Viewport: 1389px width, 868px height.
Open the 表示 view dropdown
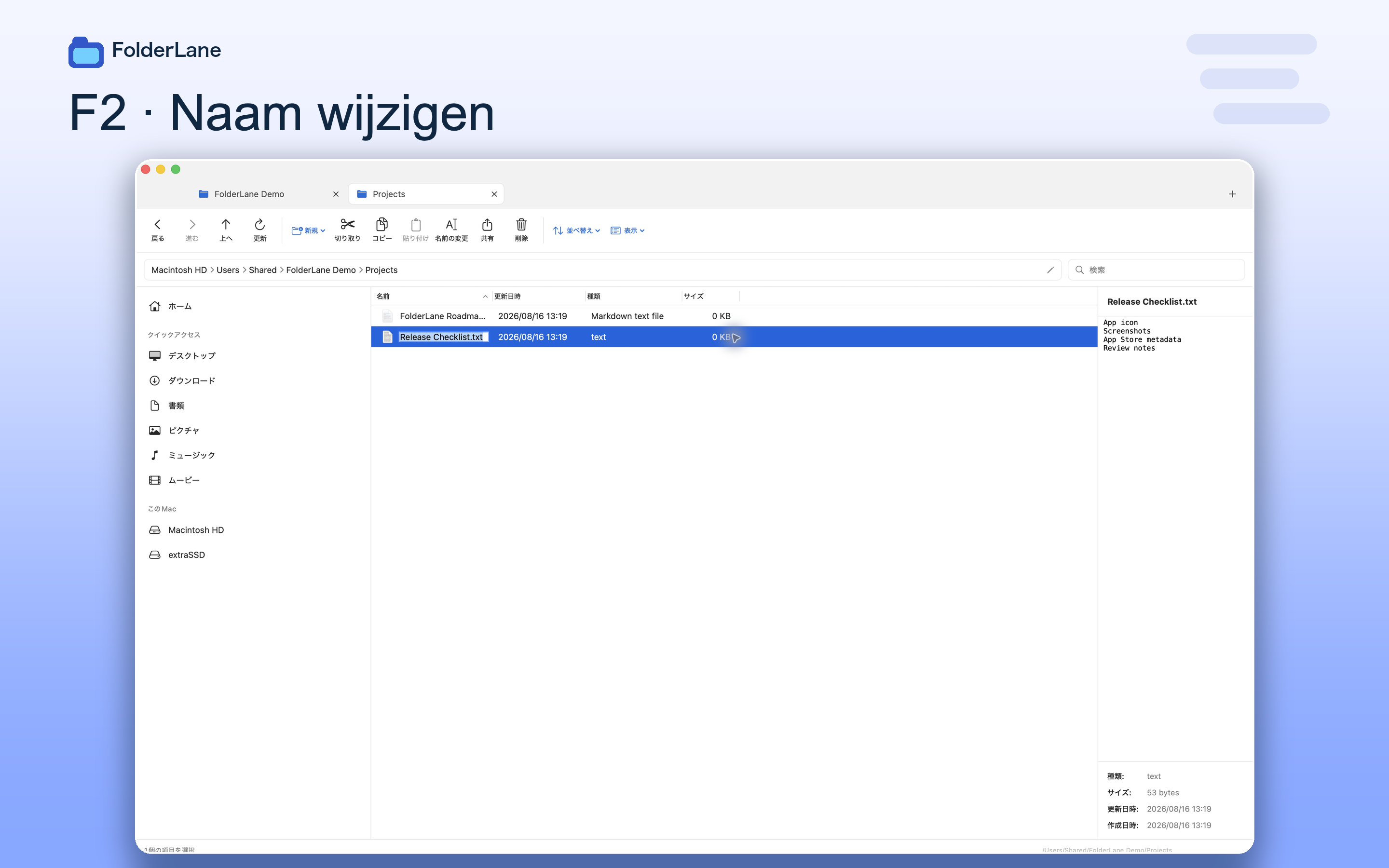[627, 230]
